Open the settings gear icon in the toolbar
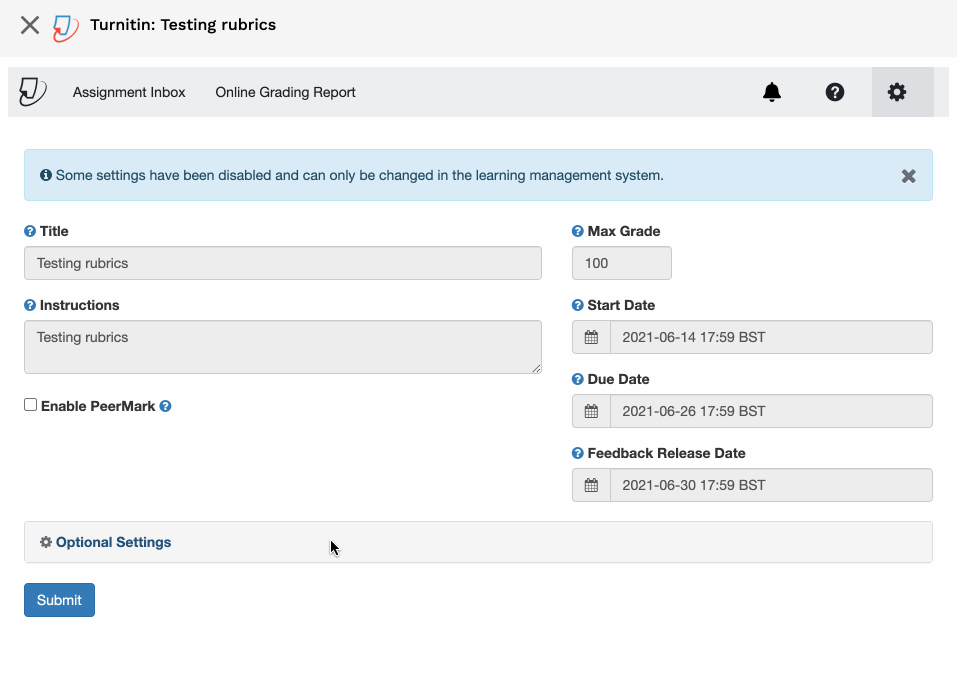 (x=897, y=92)
